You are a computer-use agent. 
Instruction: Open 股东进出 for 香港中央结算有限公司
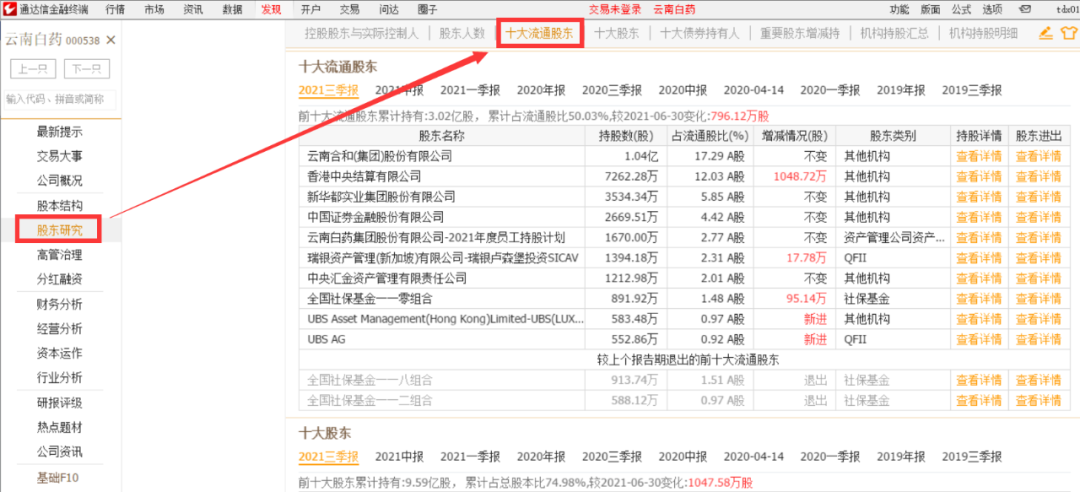[1039, 176]
